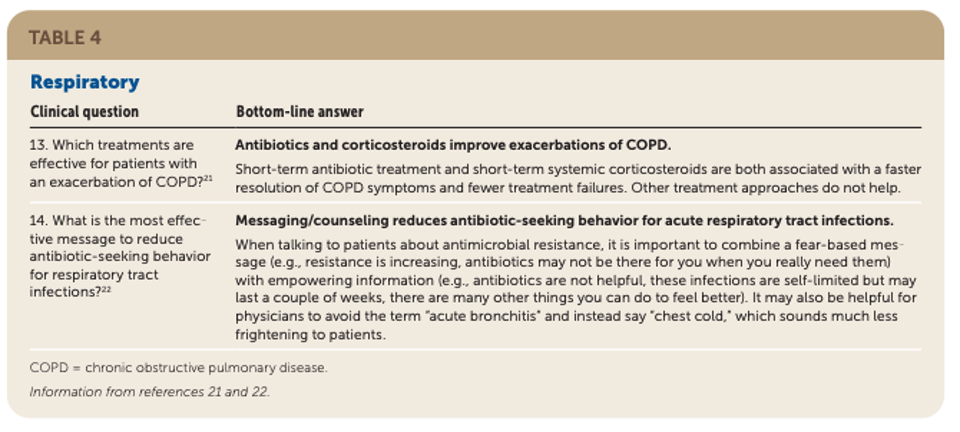Click bold text about antibiotics and corticosteroids

click(x=453, y=146)
